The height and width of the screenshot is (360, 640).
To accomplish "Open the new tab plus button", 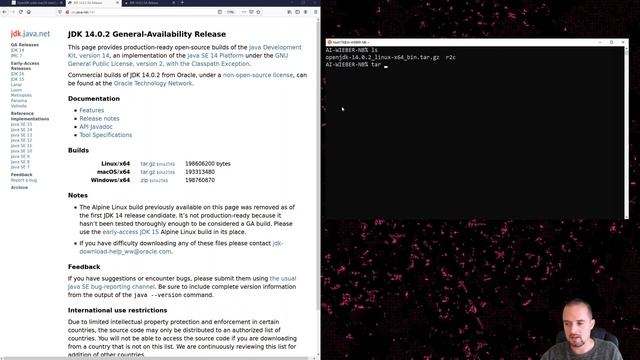I will 182,2.
